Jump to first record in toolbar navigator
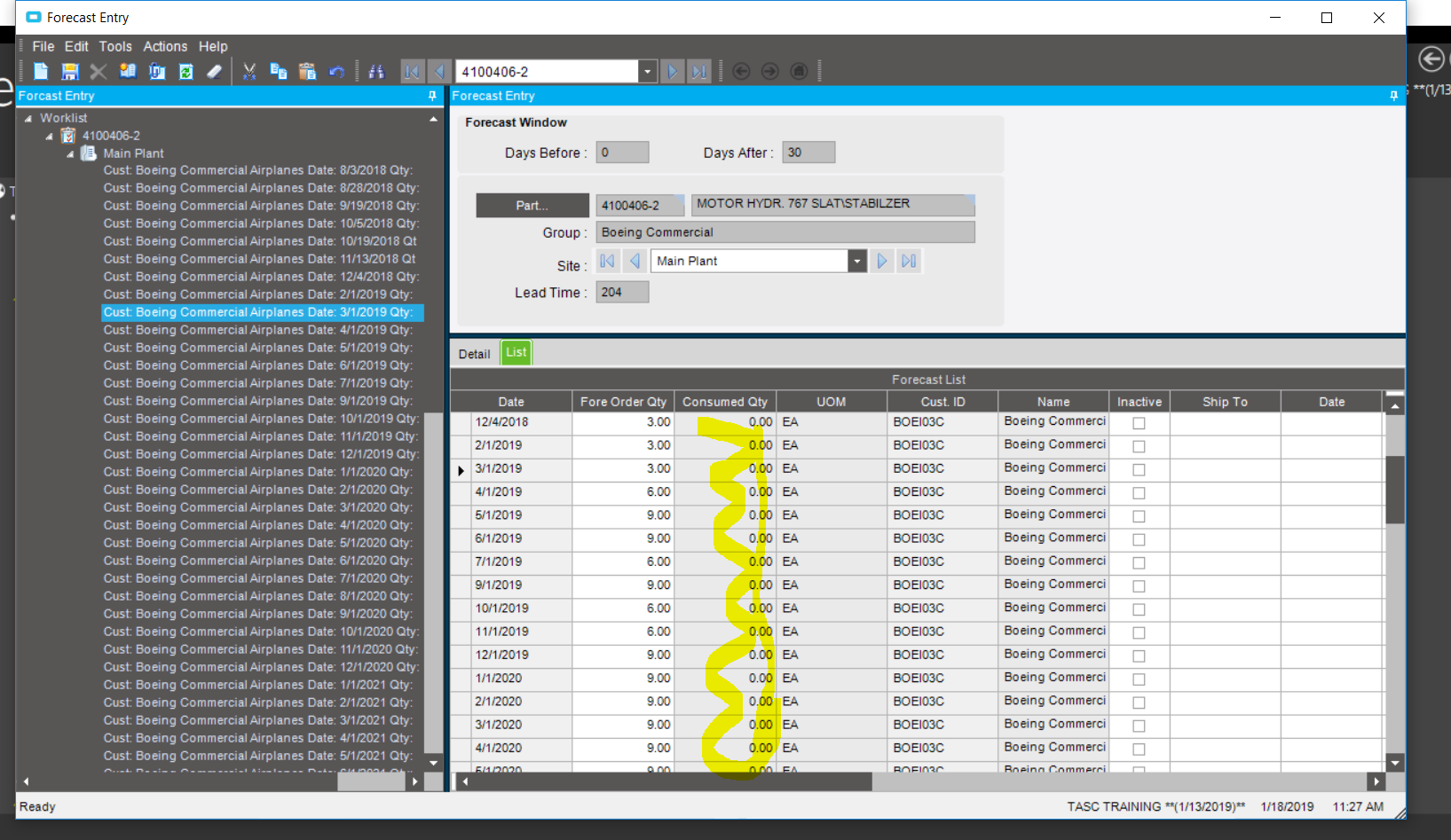The width and height of the screenshot is (1451, 840). (412, 72)
